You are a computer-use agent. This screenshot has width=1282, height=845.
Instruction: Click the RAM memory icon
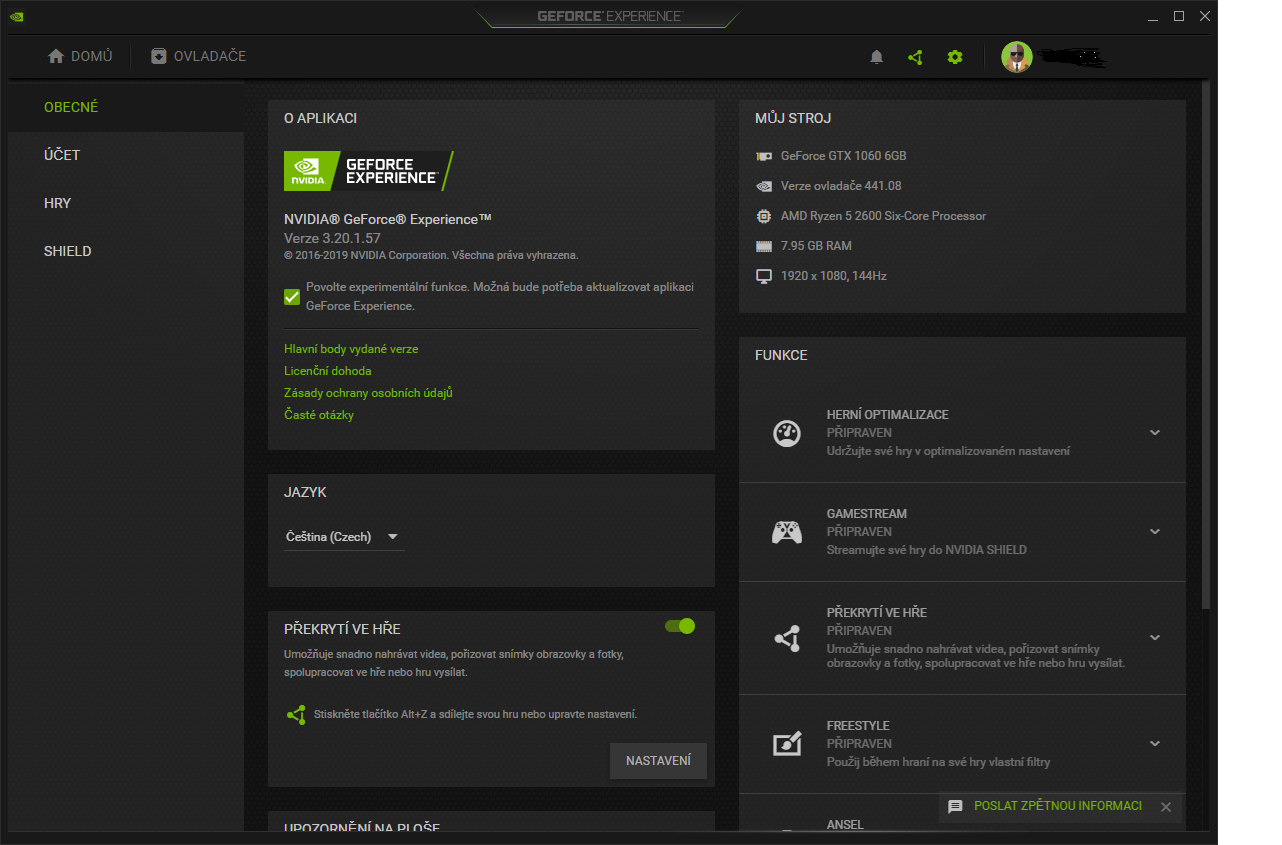764,246
